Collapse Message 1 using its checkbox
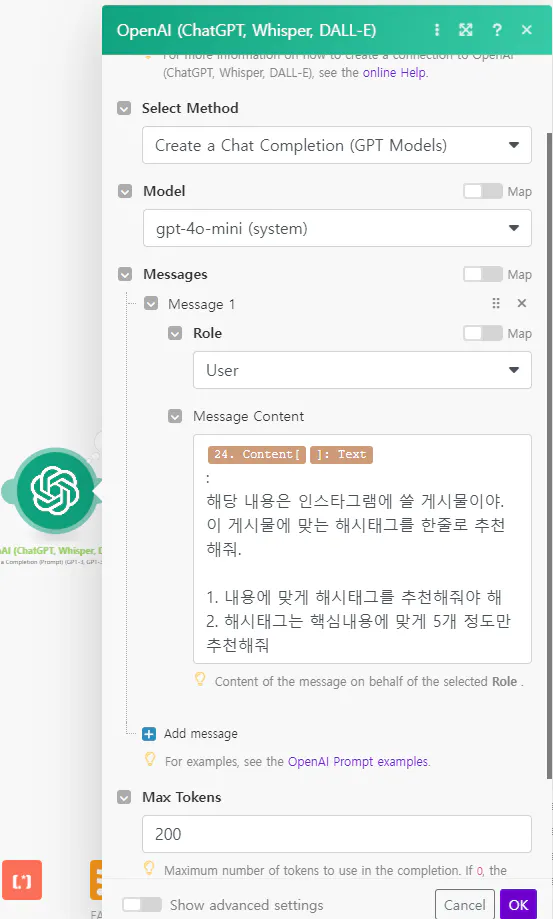This screenshot has width=553, height=919. [151, 304]
